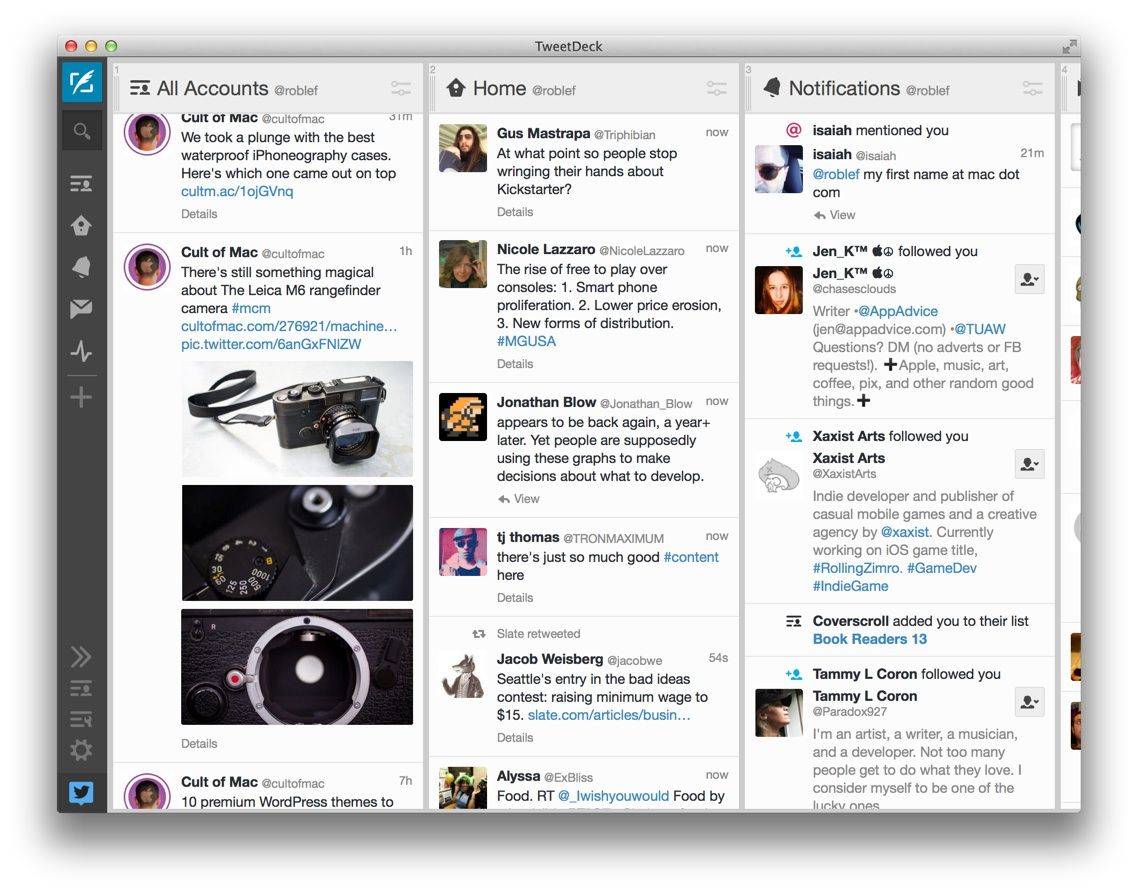Screen dimensions: 1138x892
Task: Open Details under Gus Mastrapa tweet
Action: (515, 212)
